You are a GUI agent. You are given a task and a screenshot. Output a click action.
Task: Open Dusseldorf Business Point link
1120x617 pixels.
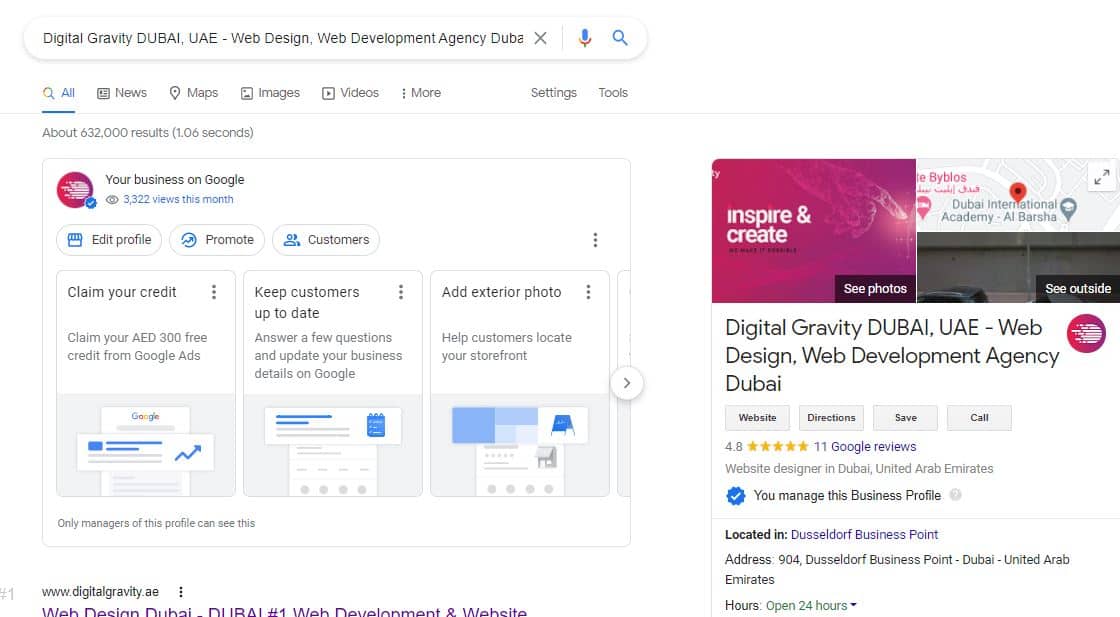pos(864,534)
